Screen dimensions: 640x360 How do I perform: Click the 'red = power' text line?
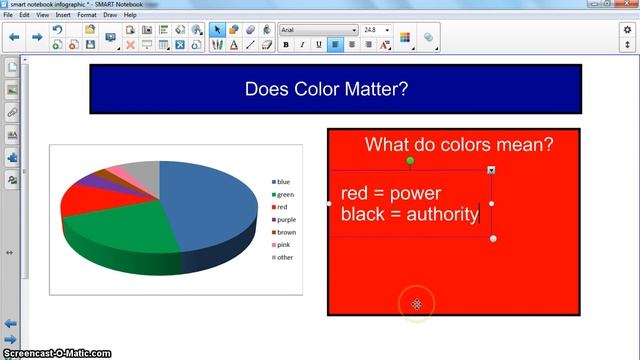391,193
